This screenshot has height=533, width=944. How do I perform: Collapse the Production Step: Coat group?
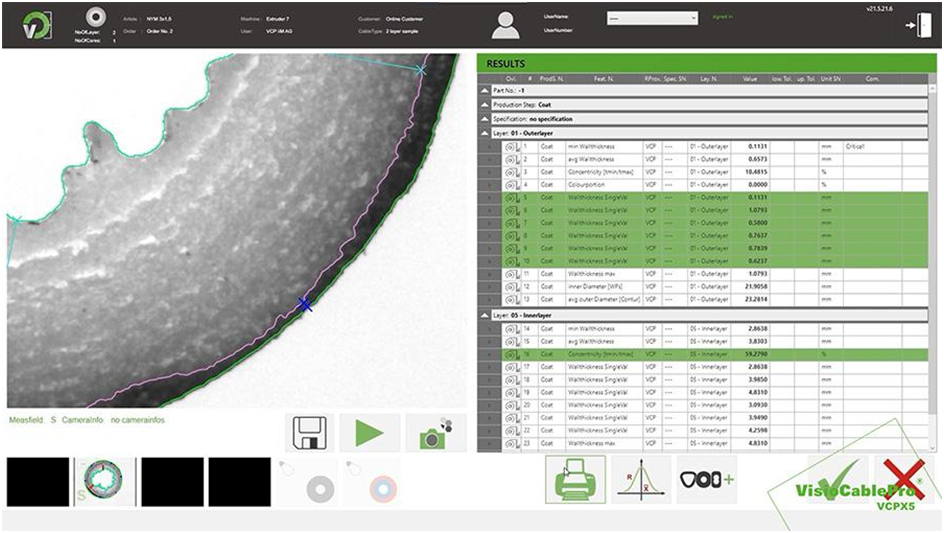pos(485,104)
